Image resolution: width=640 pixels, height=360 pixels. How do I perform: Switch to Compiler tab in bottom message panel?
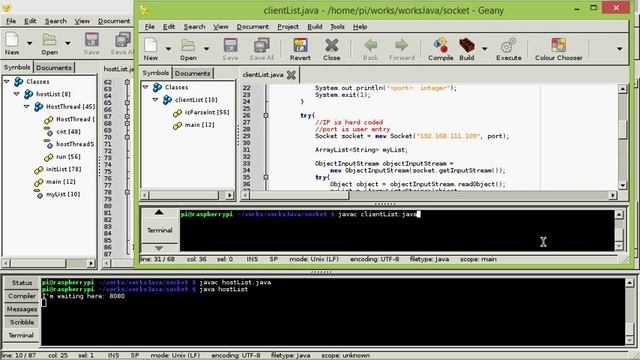[22, 296]
